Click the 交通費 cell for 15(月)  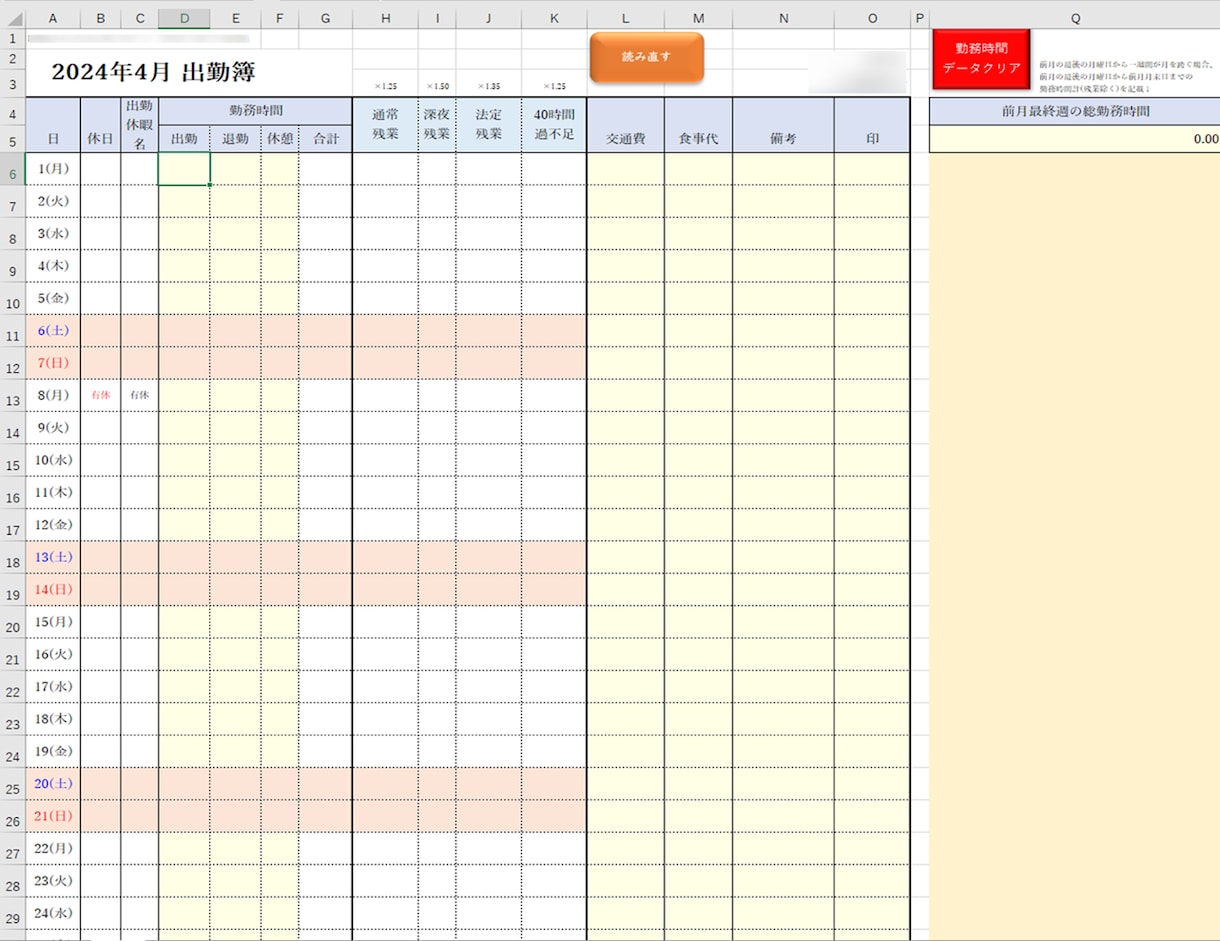625,621
